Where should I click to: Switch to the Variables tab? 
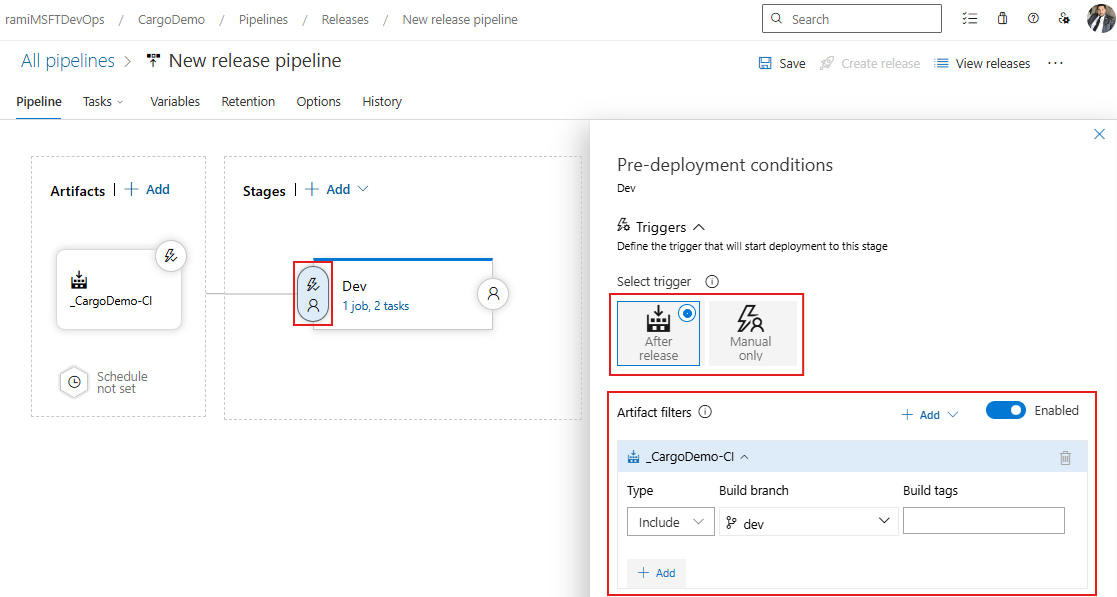coord(175,101)
